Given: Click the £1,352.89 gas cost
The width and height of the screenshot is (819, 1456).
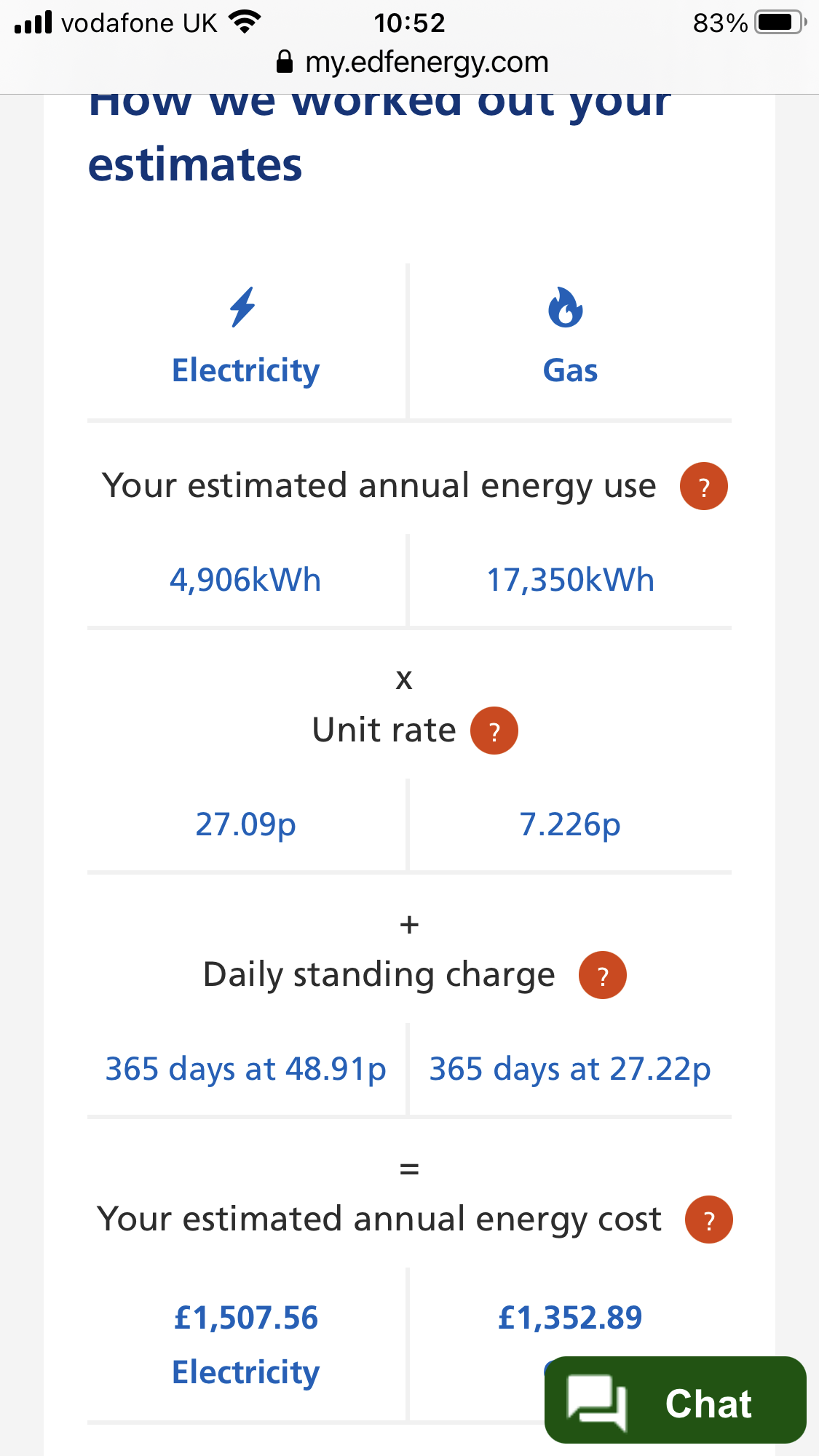Looking at the screenshot, I should pyautogui.click(x=570, y=1318).
